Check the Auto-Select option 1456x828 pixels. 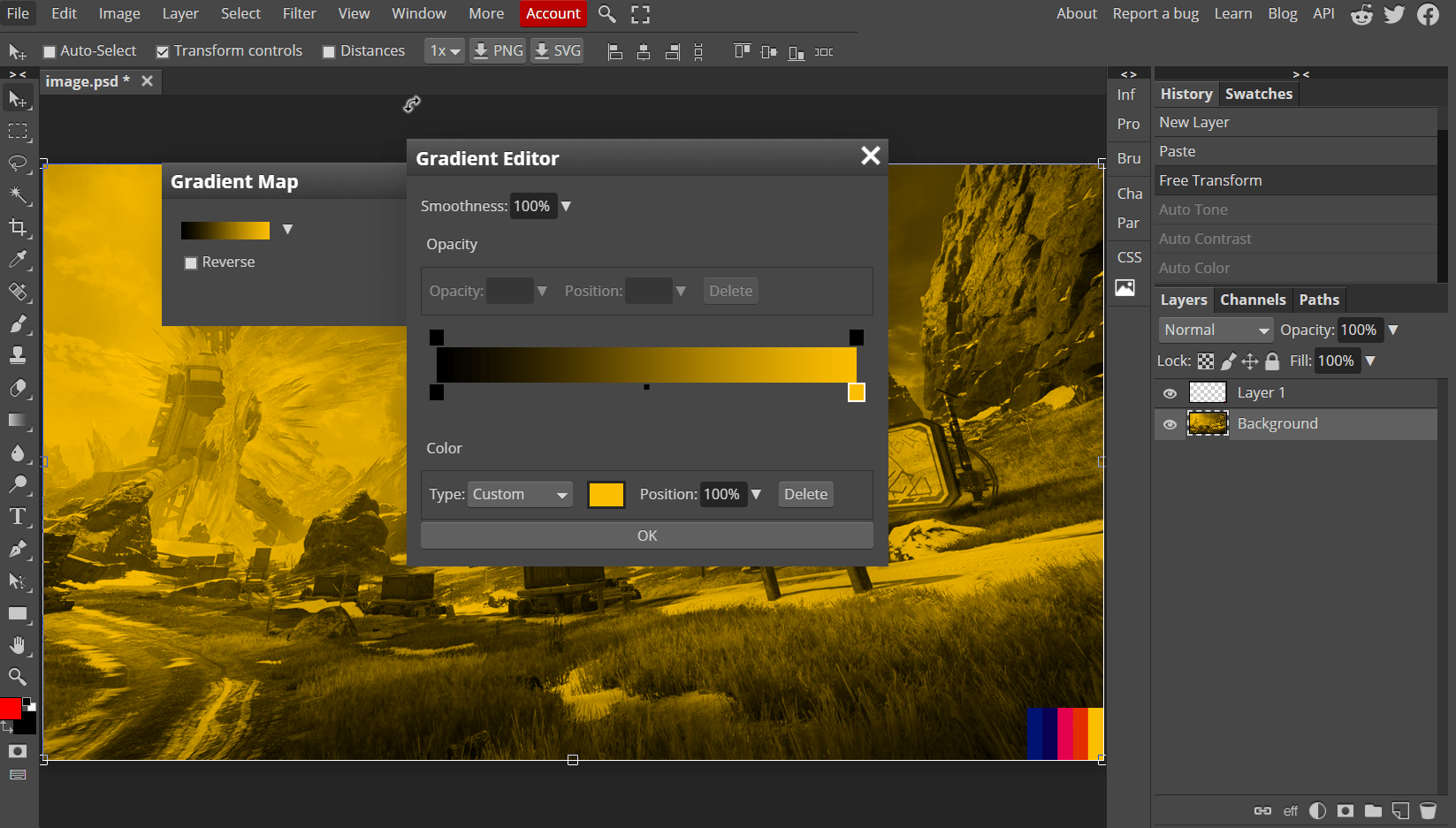pyautogui.click(x=50, y=50)
